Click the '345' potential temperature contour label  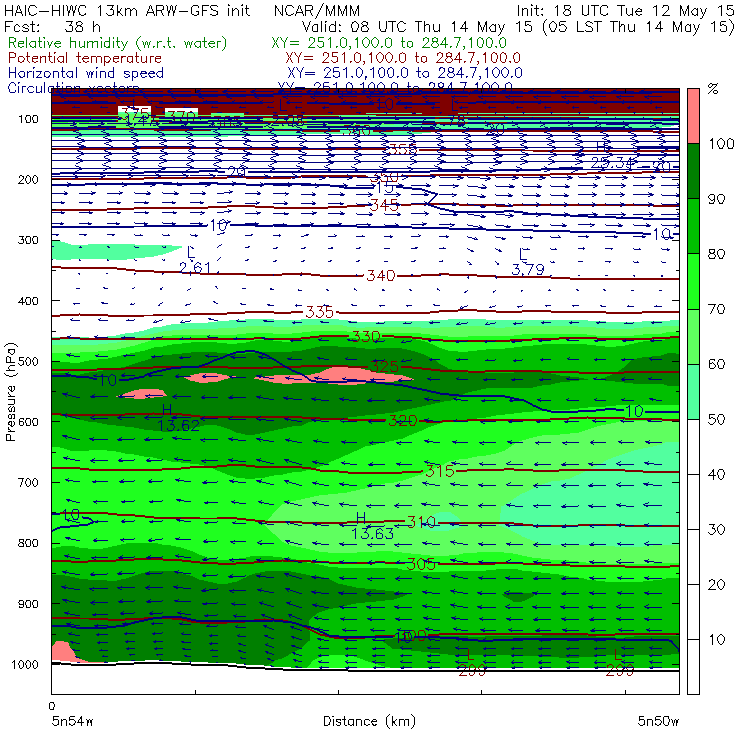click(x=384, y=205)
